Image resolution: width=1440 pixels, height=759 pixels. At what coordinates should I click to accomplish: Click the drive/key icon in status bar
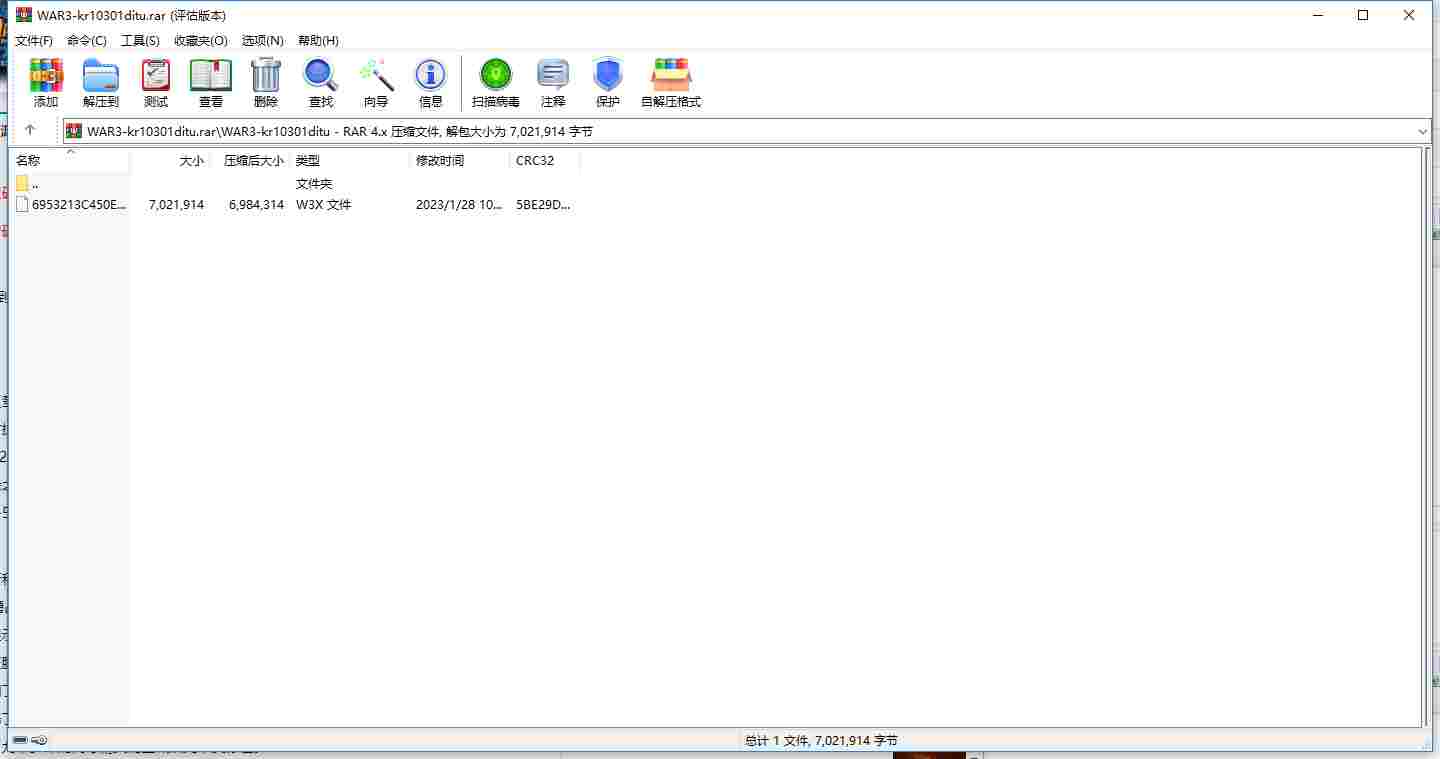point(30,740)
